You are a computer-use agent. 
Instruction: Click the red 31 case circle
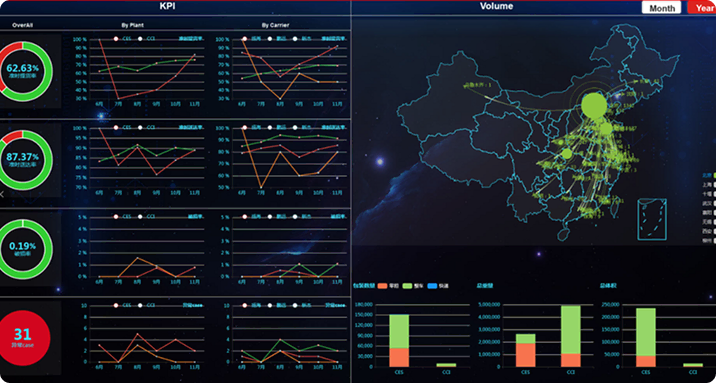22,337
